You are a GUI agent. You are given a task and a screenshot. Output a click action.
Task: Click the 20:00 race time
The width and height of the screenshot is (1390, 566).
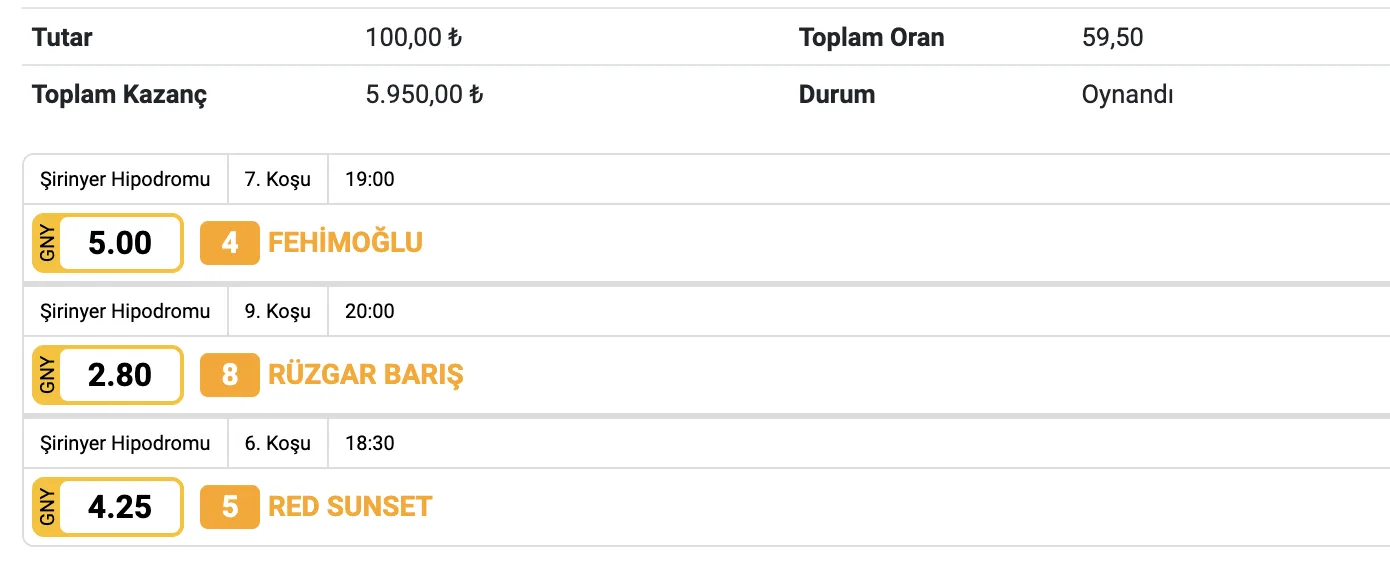369,312
